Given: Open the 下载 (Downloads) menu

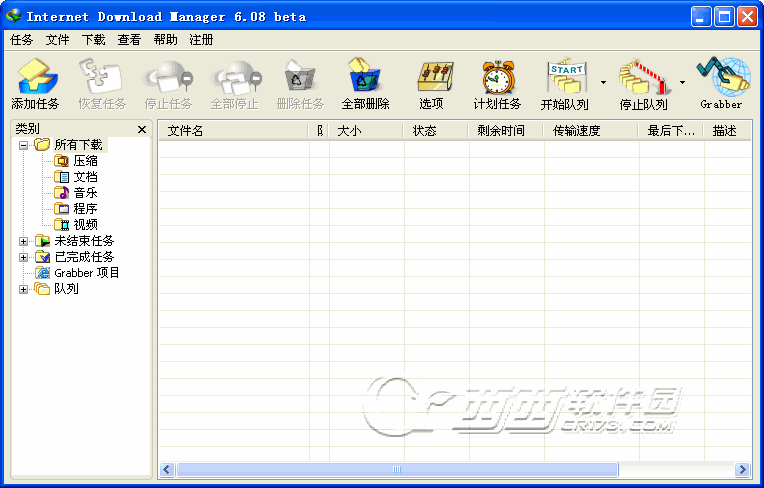Looking at the screenshot, I should point(94,39).
